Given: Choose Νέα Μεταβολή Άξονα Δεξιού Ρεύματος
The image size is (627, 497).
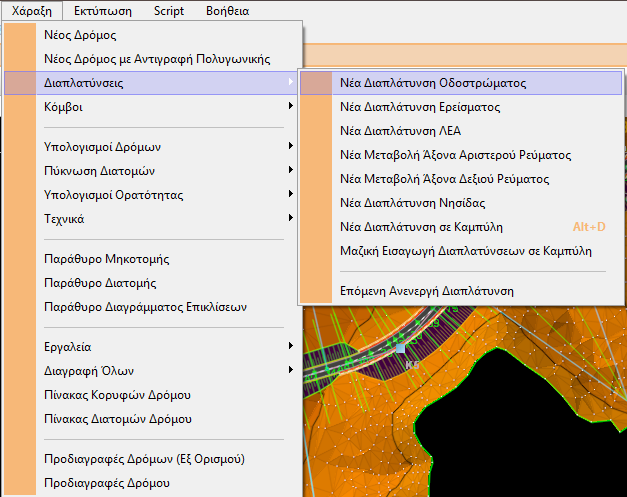Looking at the screenshot, I should [x=461, y=179].
